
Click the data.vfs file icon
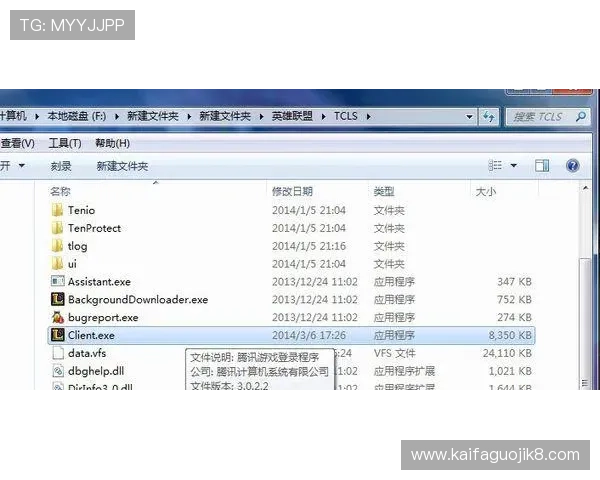tap(57, 353)
